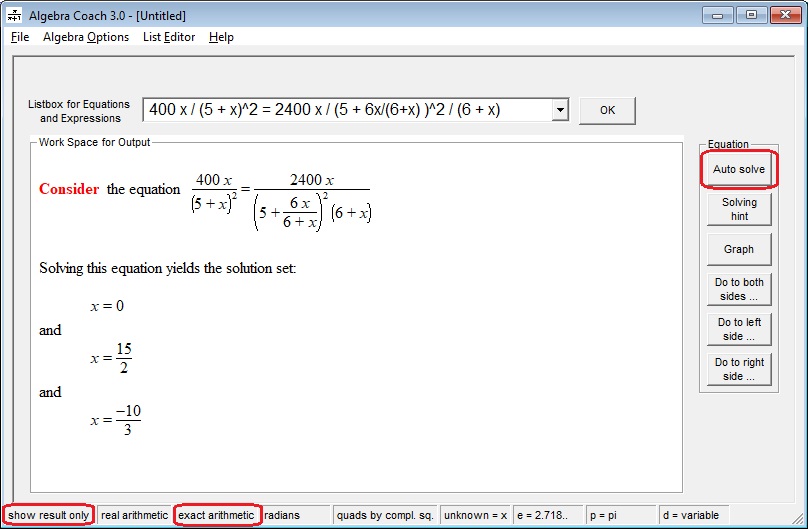
Task: Toggle the 'radians' status setting
Action: pyautogui.click(x=295, y=515)
